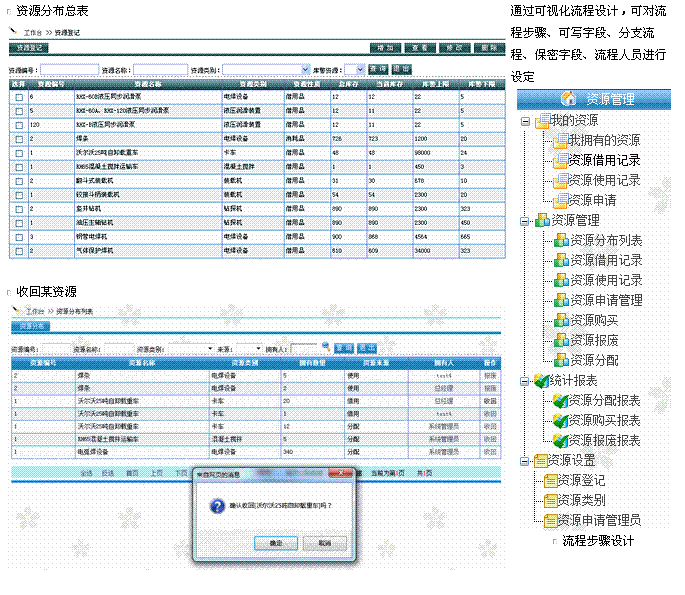Collapse the 资源管理 tree node
The image size is (685, 595).
(x=525, y=221)
